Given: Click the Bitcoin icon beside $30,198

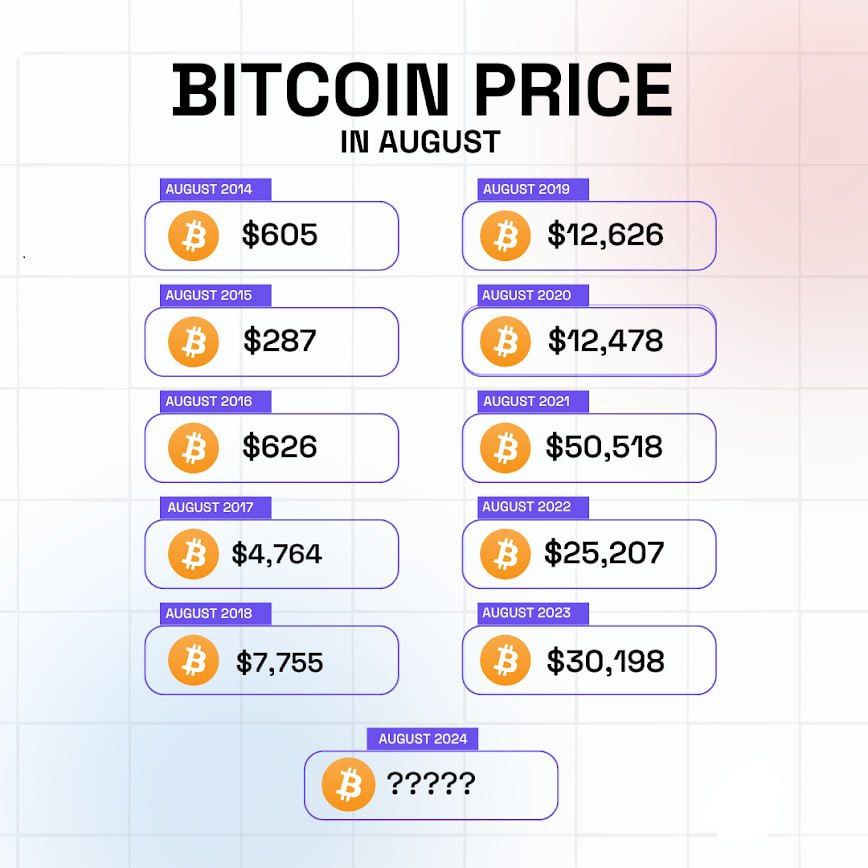Looking at the screenshot, I should (x=505, y=660).
